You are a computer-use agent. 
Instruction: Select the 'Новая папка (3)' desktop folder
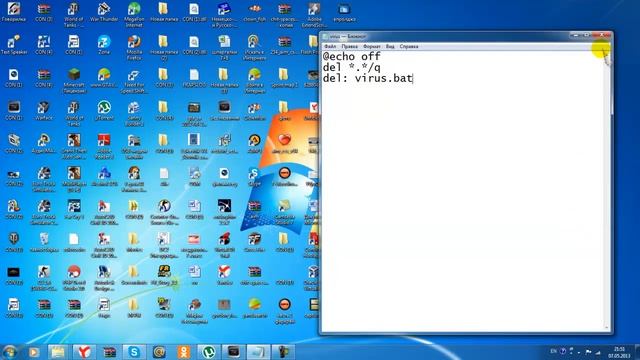pyautogui.click(x=224, y=81)
